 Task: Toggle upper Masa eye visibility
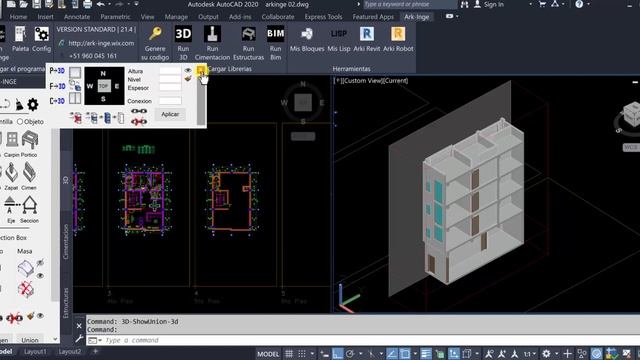pyautogui.click(x=40, y=262)
